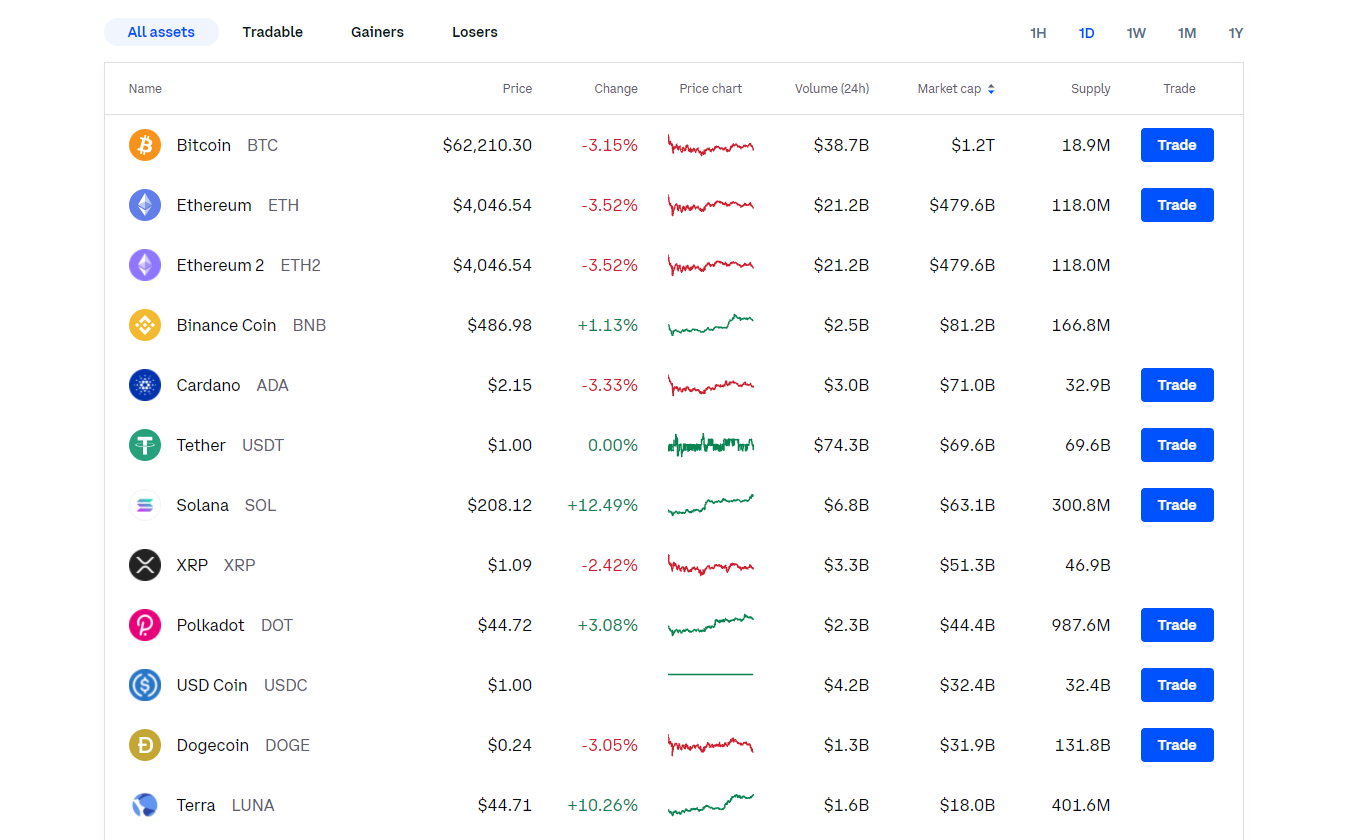Click the Trade button for Cardano
1345x840 pixels.
[x=1177, y=385]
